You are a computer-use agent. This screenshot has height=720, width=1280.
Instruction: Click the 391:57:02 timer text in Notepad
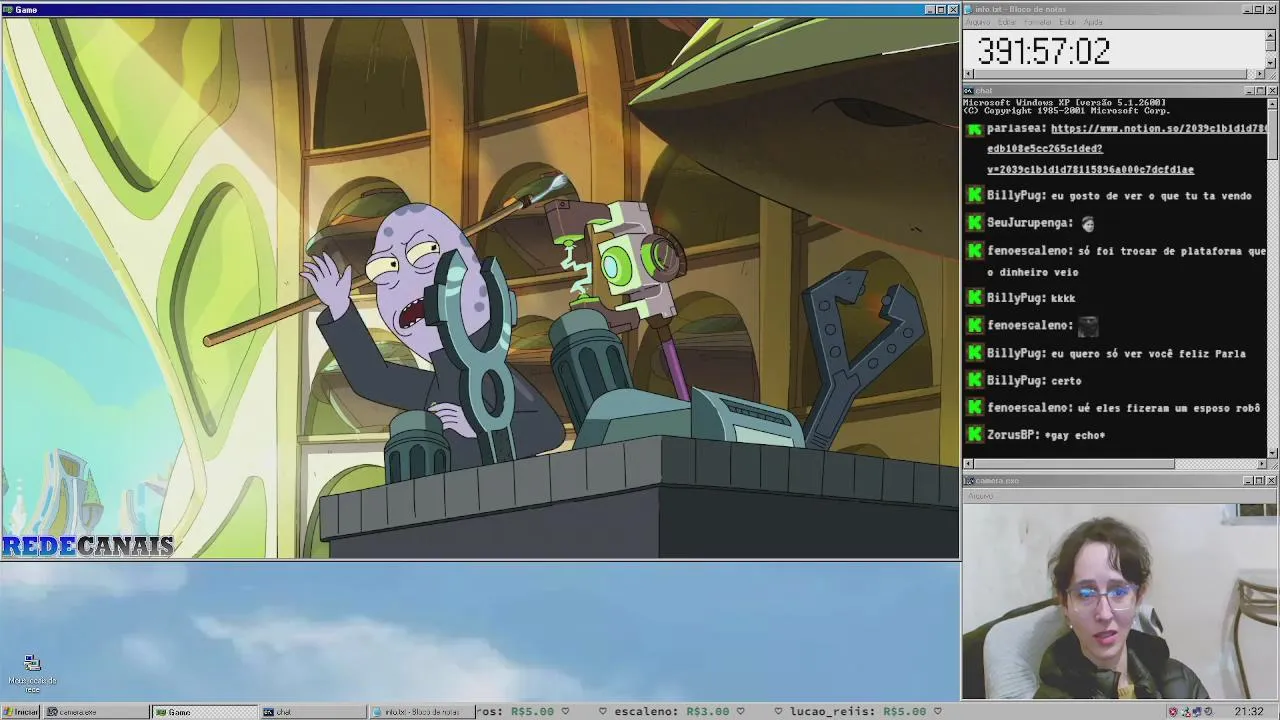tap(1043, 51)
